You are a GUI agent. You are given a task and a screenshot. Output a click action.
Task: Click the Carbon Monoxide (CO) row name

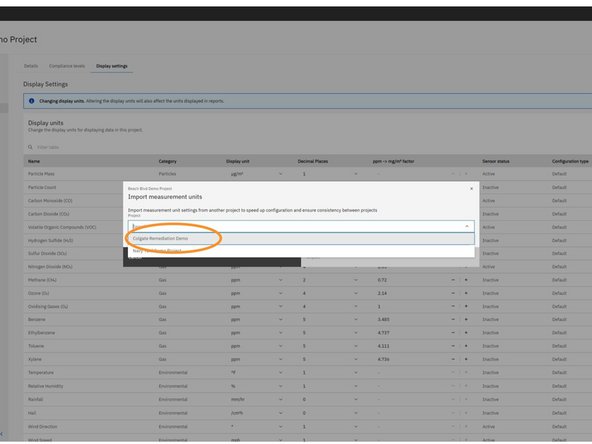pos(50,201)
